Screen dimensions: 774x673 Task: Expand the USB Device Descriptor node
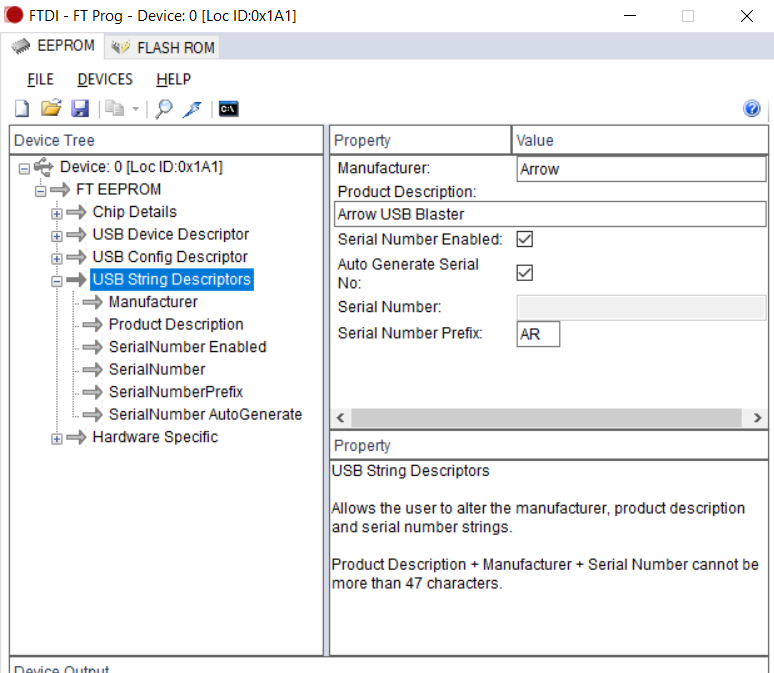(x=57, y=236)
